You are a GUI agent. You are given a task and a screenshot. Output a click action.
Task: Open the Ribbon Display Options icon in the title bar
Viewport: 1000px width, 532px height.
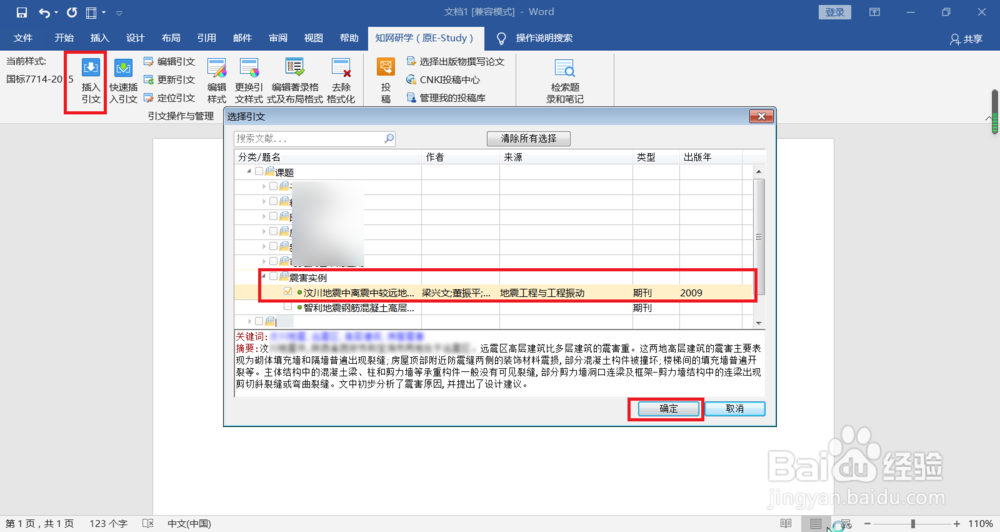874,12
